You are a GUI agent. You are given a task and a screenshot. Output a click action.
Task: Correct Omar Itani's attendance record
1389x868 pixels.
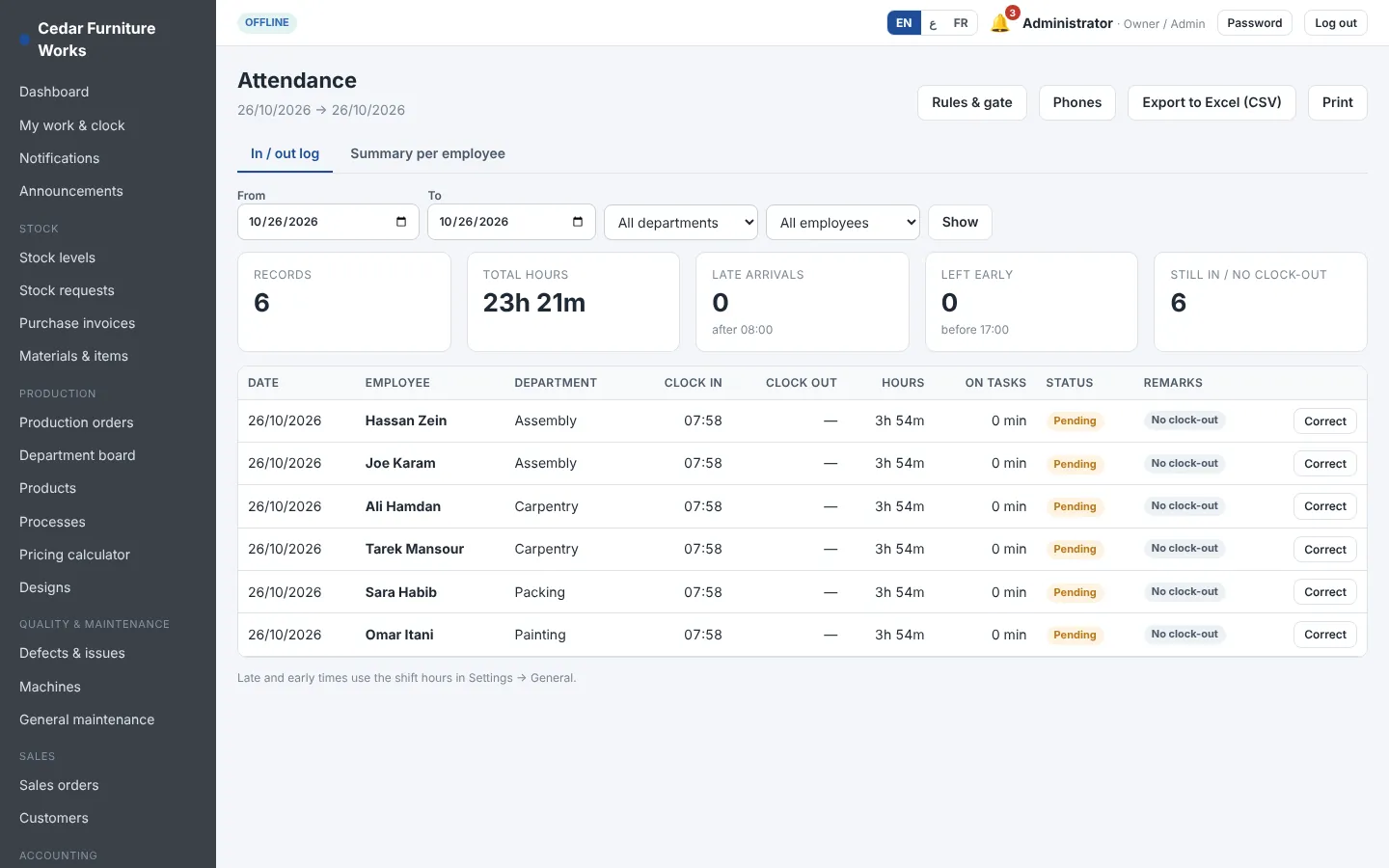point(1325,635)
